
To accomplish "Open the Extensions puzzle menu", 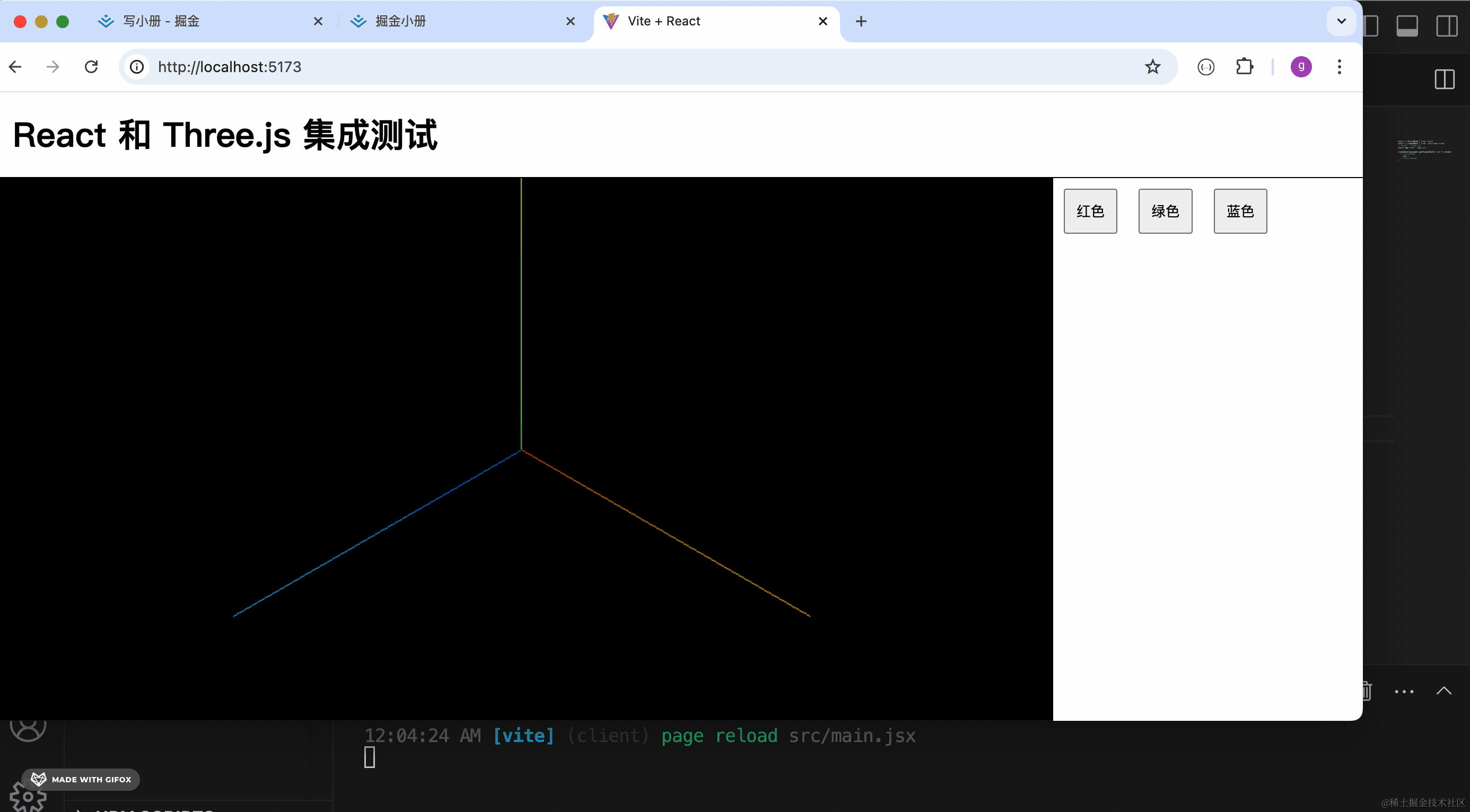I will pos(1245,67).
